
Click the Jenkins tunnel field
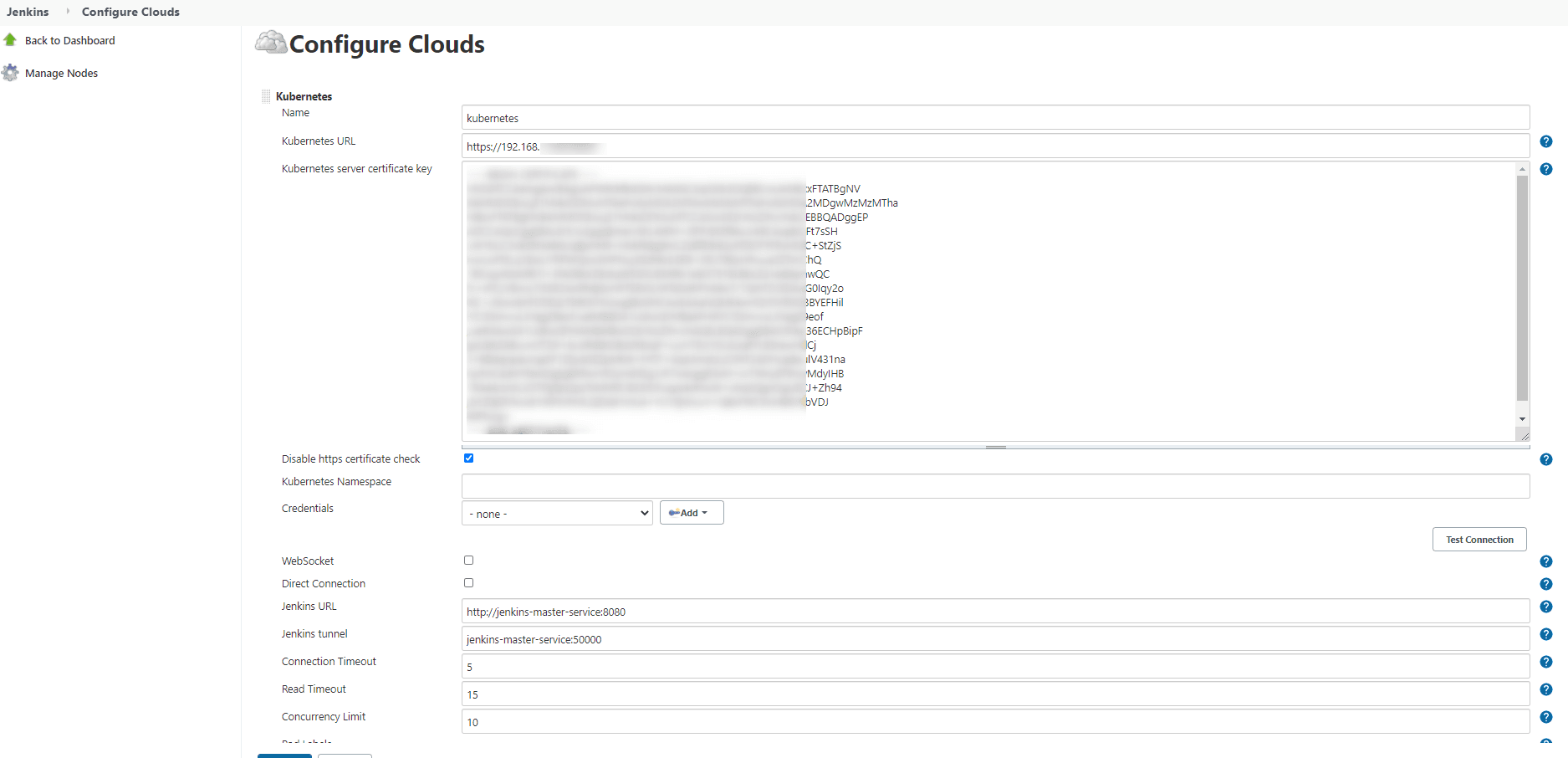[x=995, y=639]
